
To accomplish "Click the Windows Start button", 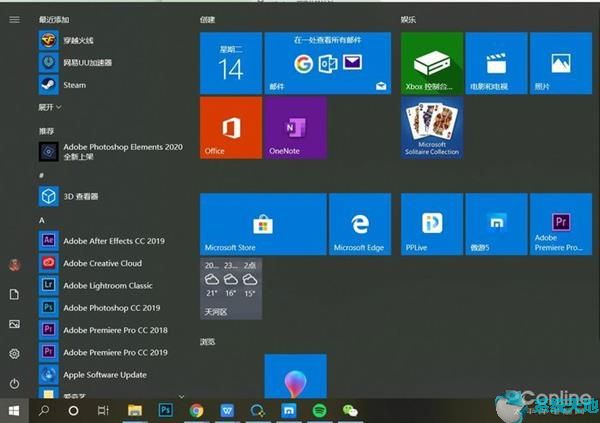I will click(x=14, y=411).
